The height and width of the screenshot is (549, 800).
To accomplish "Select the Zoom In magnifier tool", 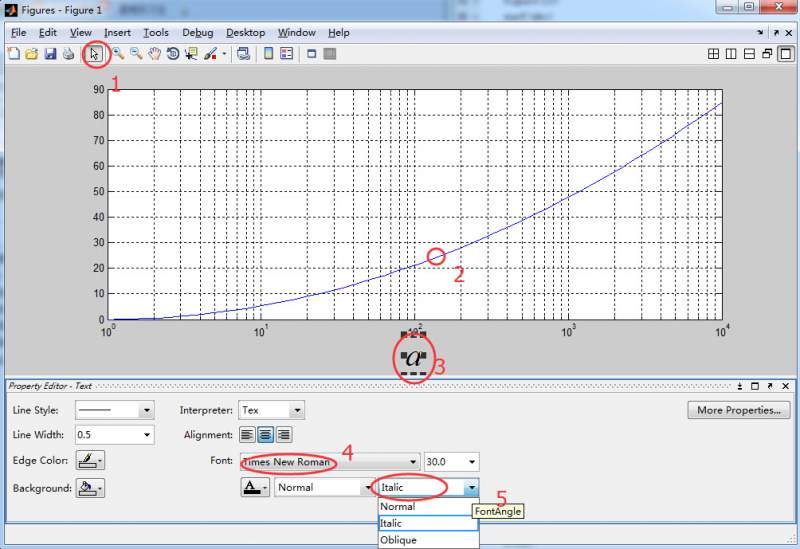I will click(x=118, y=54).
